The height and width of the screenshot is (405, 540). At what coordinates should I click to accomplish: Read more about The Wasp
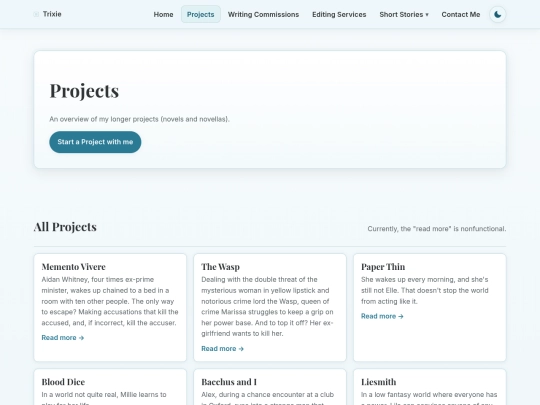click(x=222, y=349)
